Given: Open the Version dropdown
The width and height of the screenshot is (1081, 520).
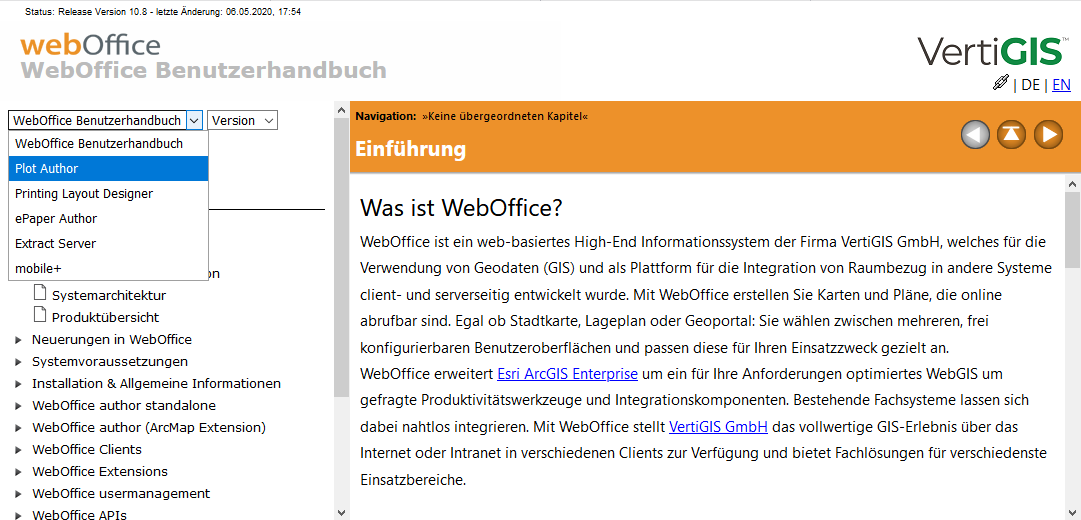Looking at the screenshot, I should point(242,120).
